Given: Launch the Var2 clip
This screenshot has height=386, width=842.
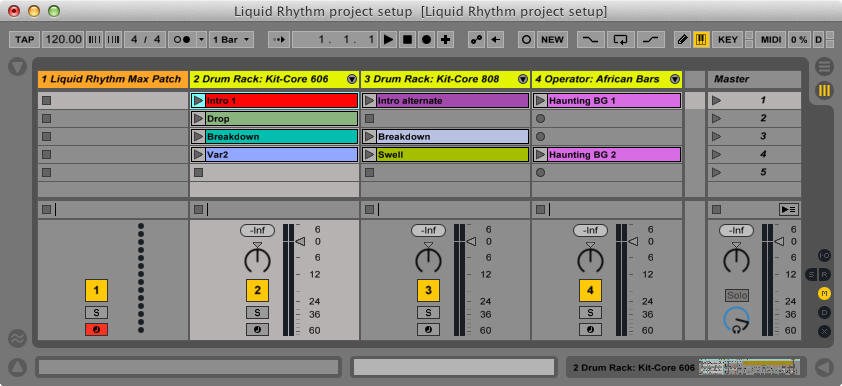Looking at the screenshot, I should click(x=198, y=155).
